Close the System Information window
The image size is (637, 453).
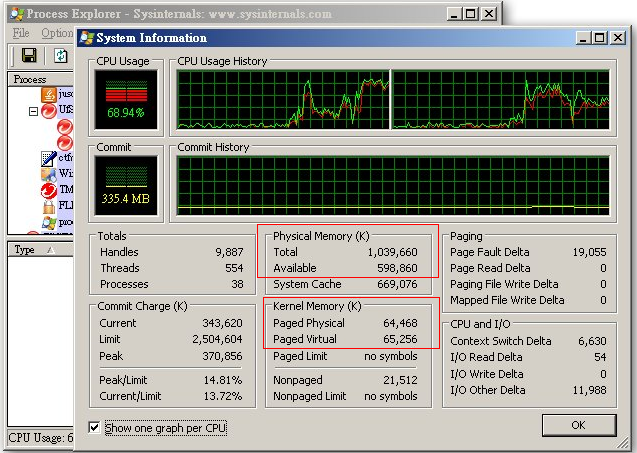(618, 38)
